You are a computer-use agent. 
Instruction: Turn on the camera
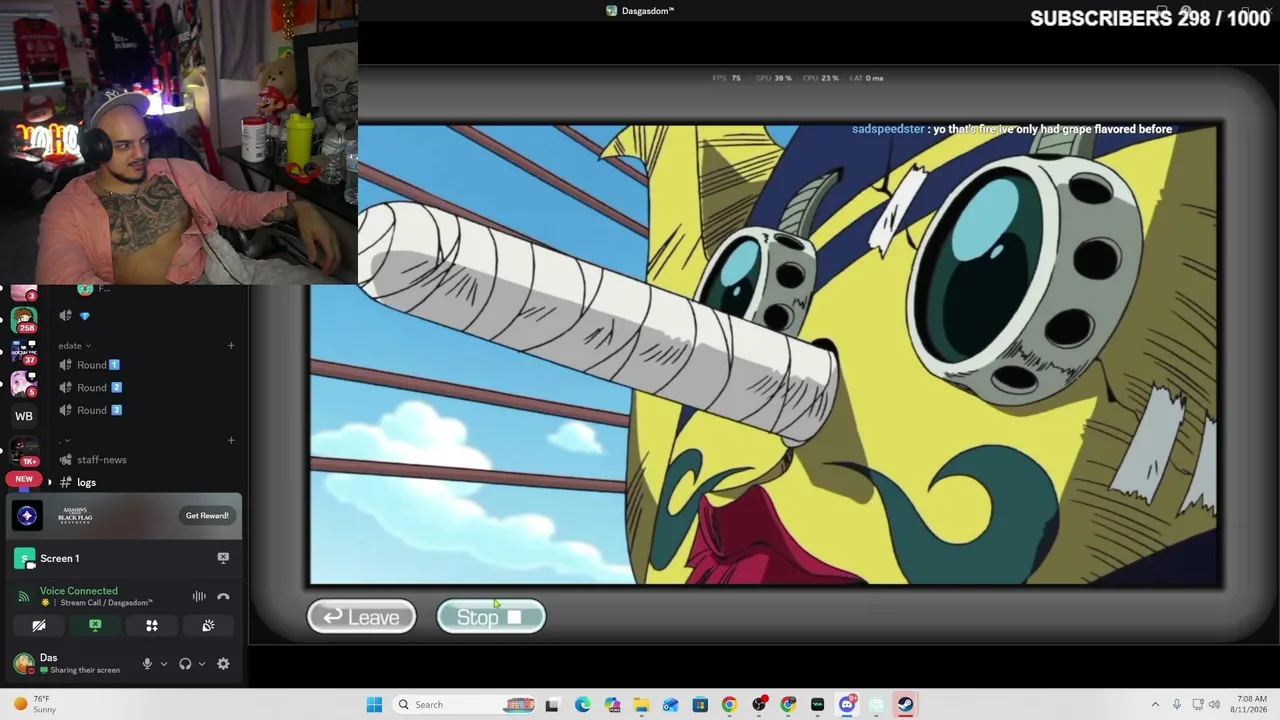(39, 626)
